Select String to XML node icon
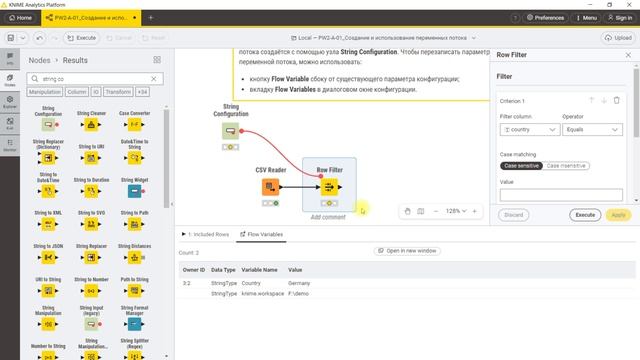This screenshot has width=640, height=360. tap(48, 224)
